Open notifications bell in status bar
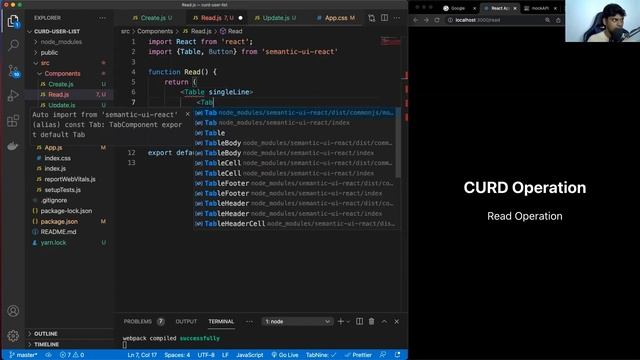This screenshot has height=360, width=640. pos(397,355)
